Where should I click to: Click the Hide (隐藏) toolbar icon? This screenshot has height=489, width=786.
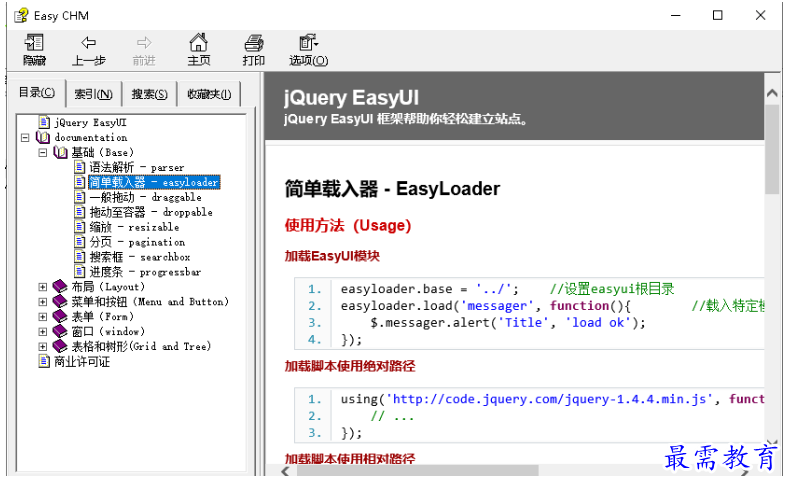[35, 43]
